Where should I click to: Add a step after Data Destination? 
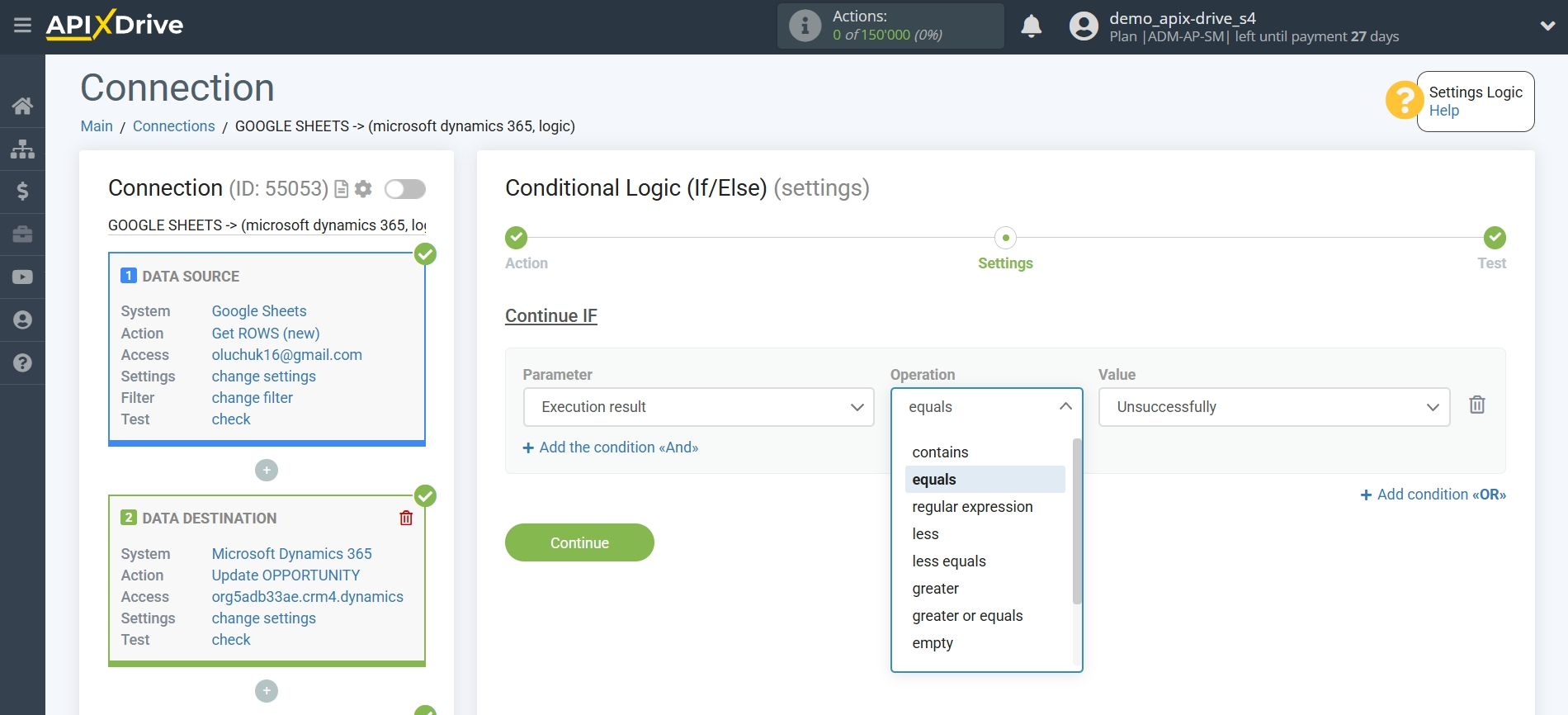click(x=266, y=691)
